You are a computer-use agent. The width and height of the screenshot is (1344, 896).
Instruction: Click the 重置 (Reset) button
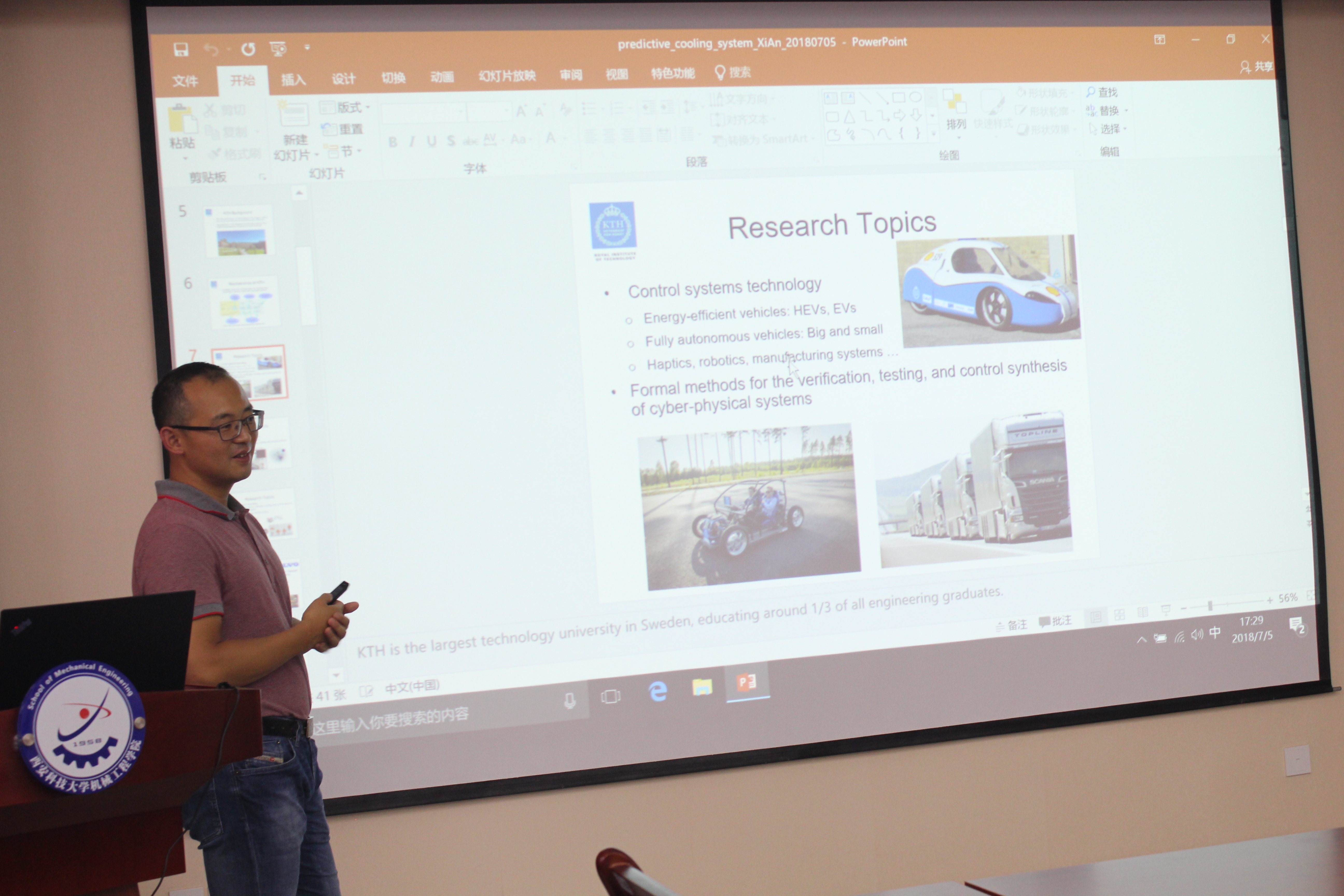(342, 129)
